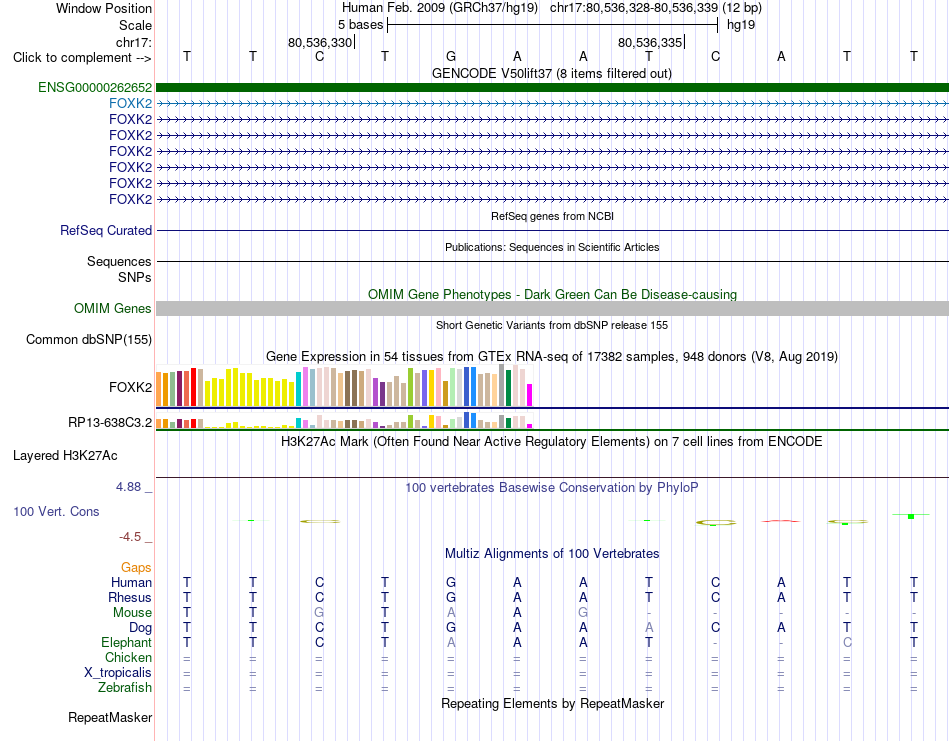The width and height of the screenshot is (950, 741).
Task: Select the Zebrafish alignment row label
Action: [x=125, y=688]
